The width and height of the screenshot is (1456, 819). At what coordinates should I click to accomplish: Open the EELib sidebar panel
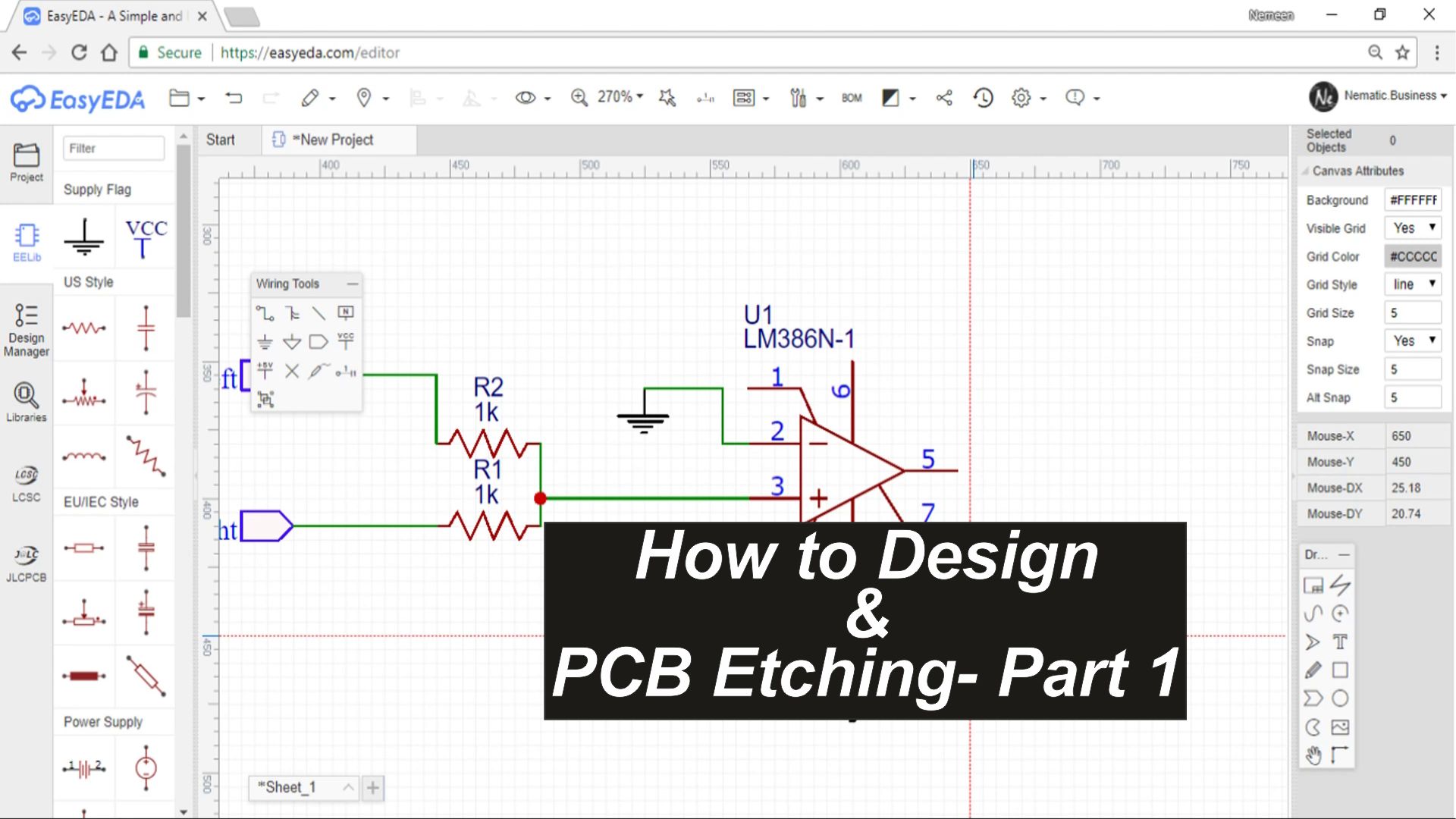(x=27, y=242)
